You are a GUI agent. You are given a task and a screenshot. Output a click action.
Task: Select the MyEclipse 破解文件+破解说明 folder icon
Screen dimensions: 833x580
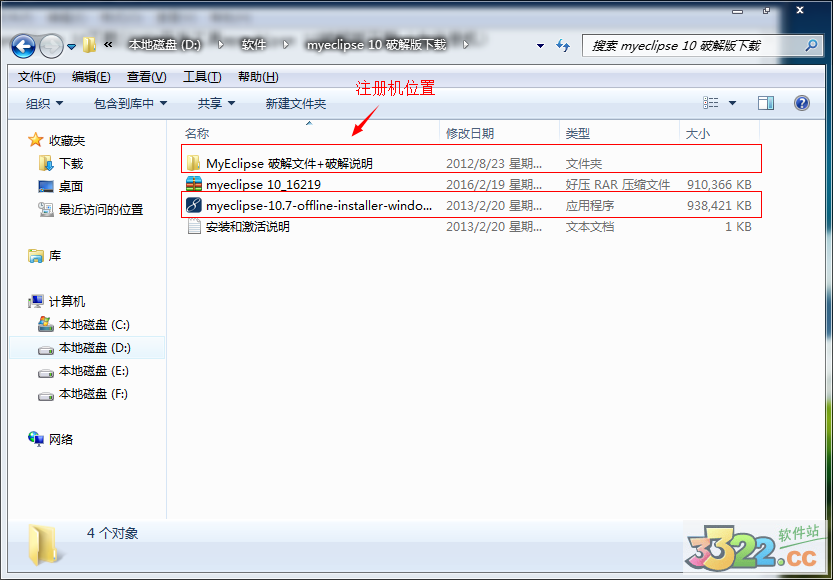(194, 163)
